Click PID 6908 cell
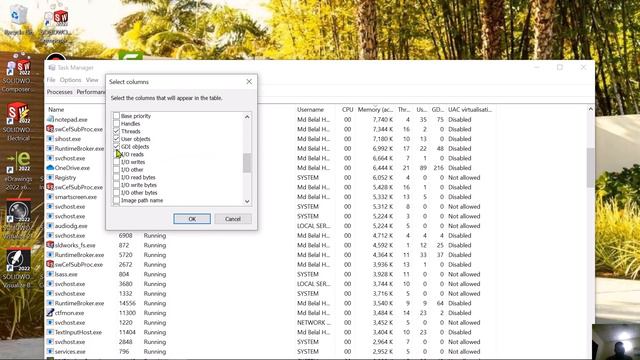Viewport: 640px width, 360px height. pos(125,236)
